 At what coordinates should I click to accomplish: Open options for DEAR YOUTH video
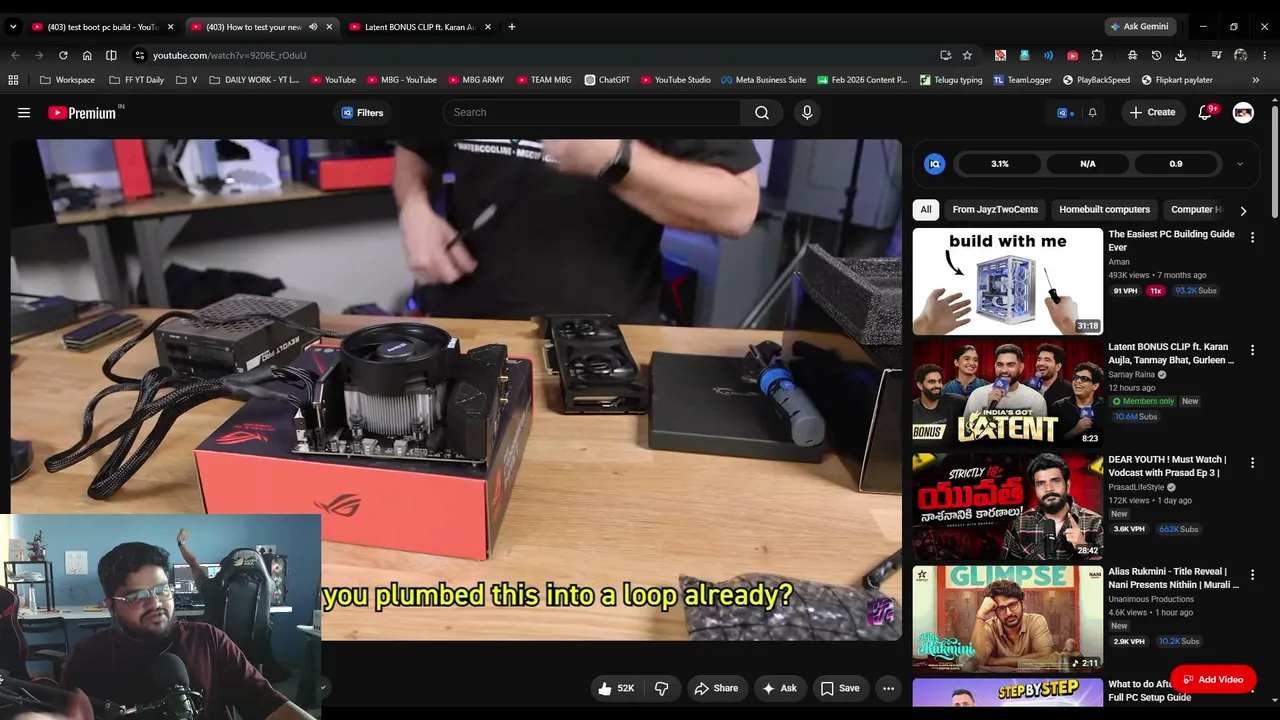click(x=1252, y=464)
